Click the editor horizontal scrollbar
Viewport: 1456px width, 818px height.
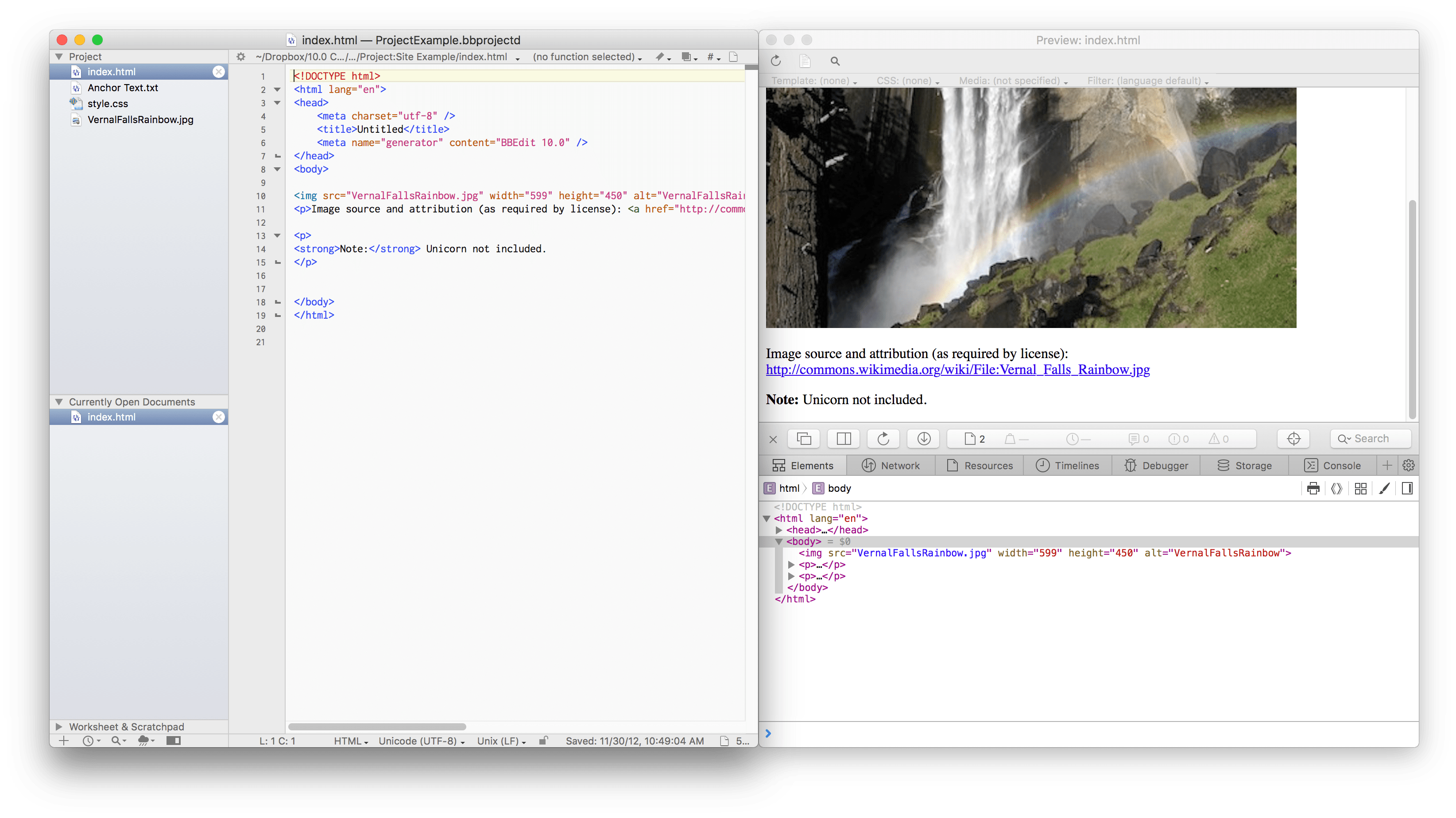click(x=377, y=726)
